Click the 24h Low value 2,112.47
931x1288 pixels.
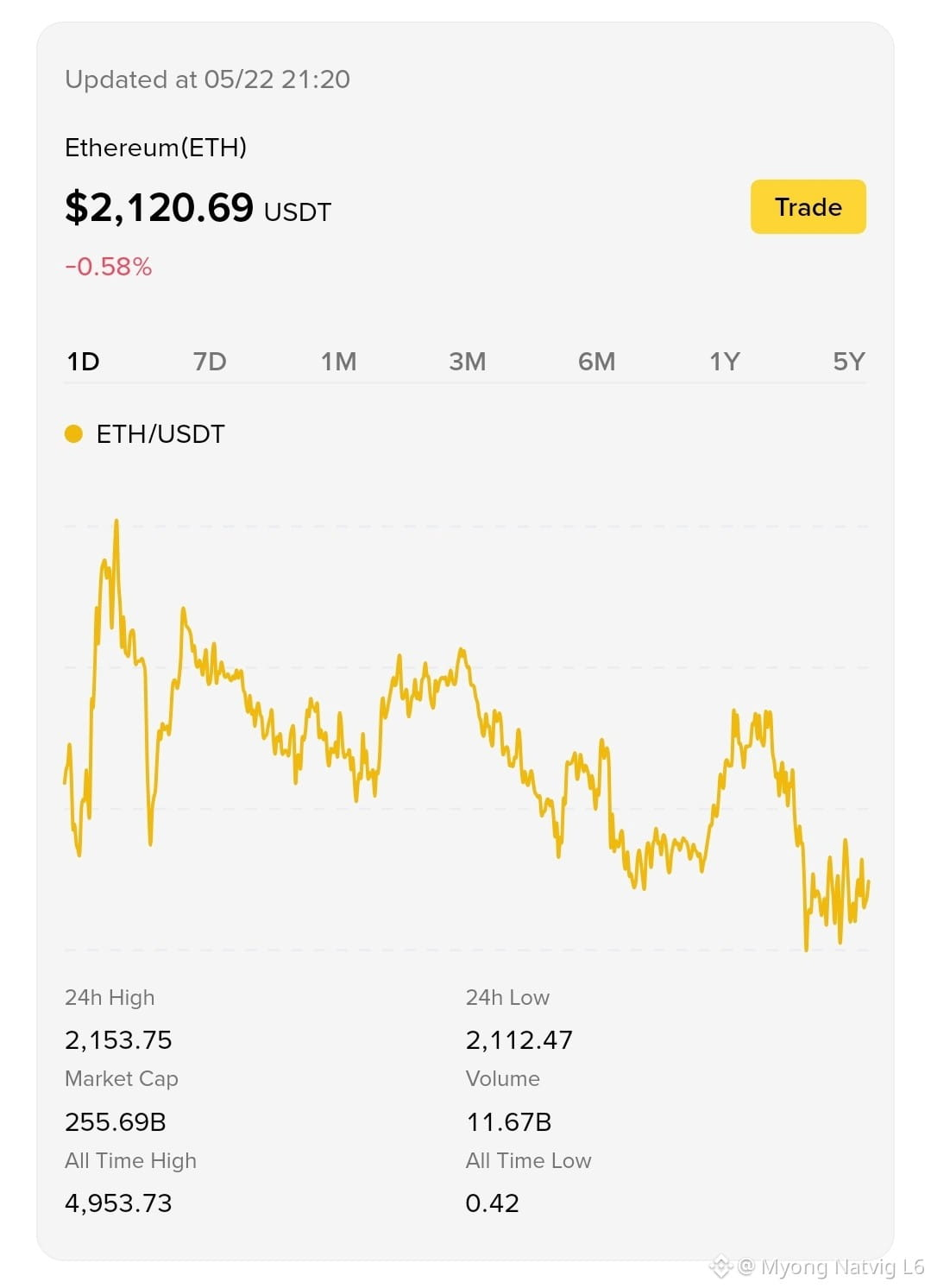point(519,1039)
